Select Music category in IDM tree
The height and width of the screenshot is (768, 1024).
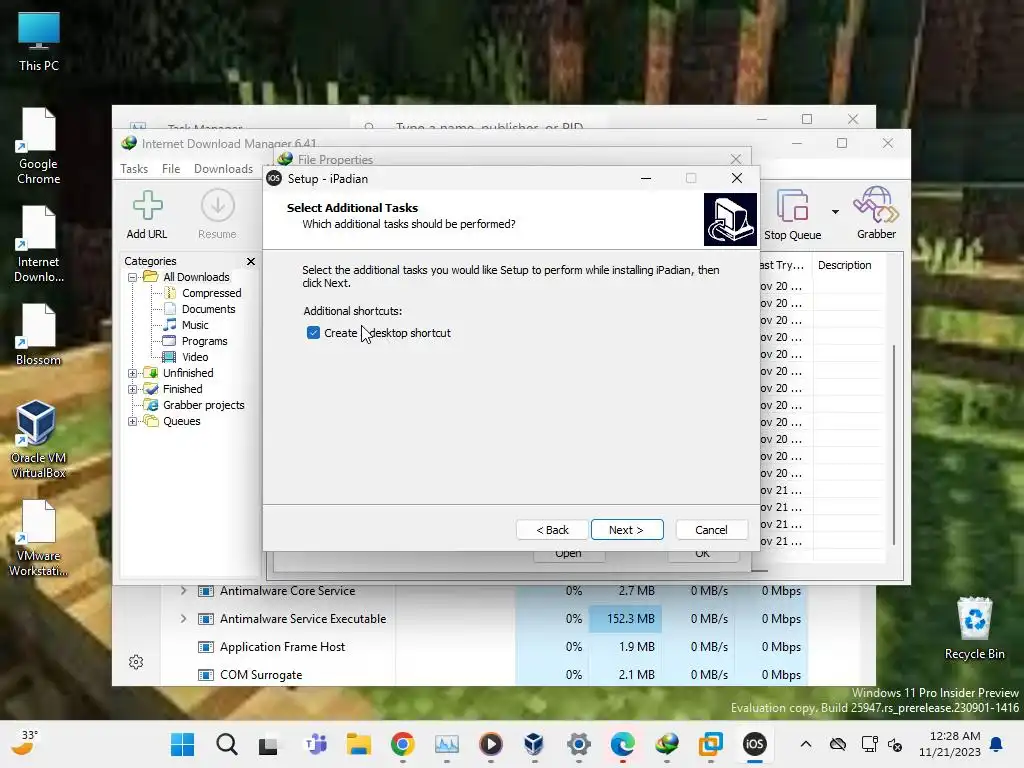click(195, 325)
